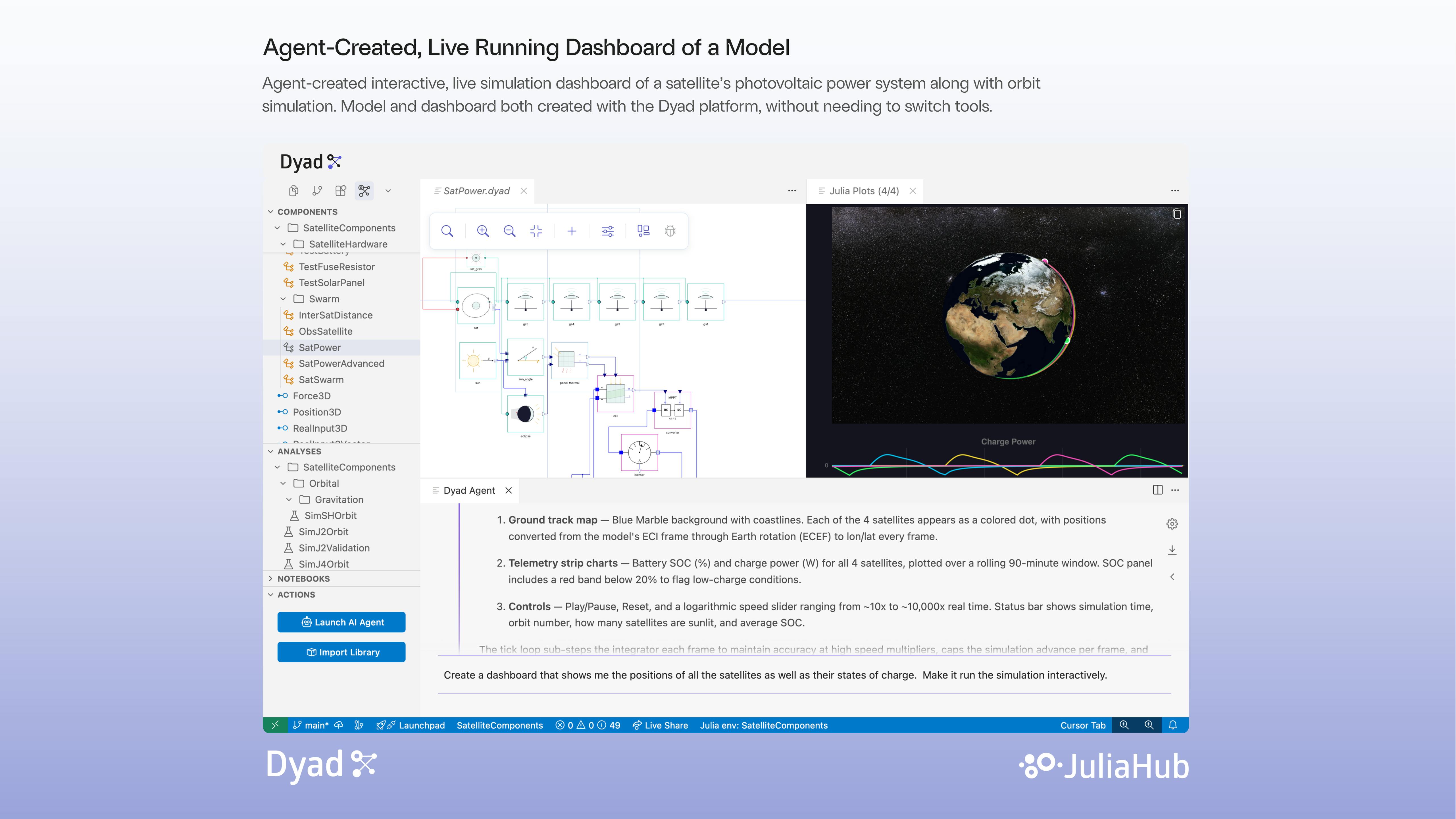
Task: Collapse the Orbital folder
Action: pyautogui.click(x=283, y=483)
